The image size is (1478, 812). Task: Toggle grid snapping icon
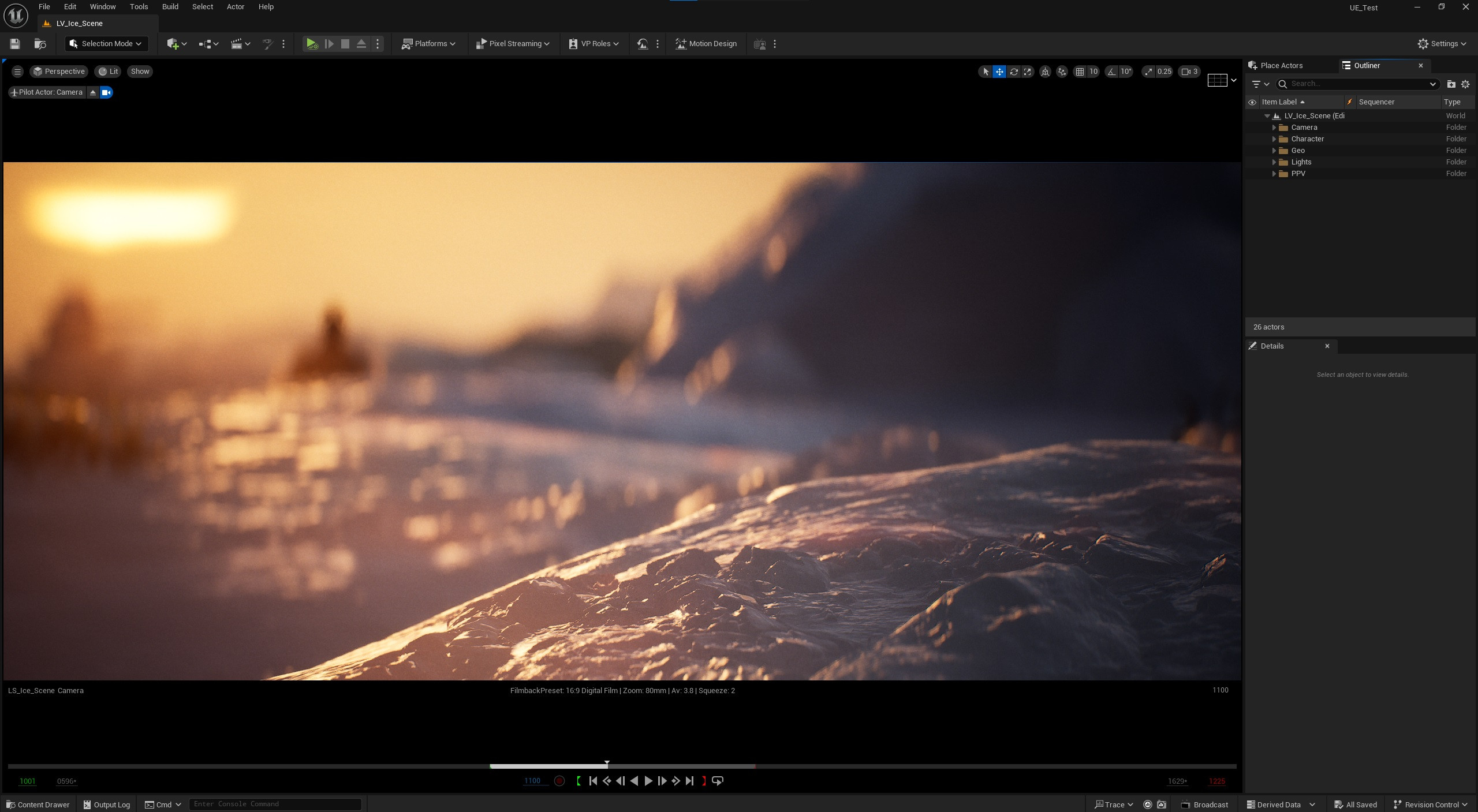coord(1080,72)
